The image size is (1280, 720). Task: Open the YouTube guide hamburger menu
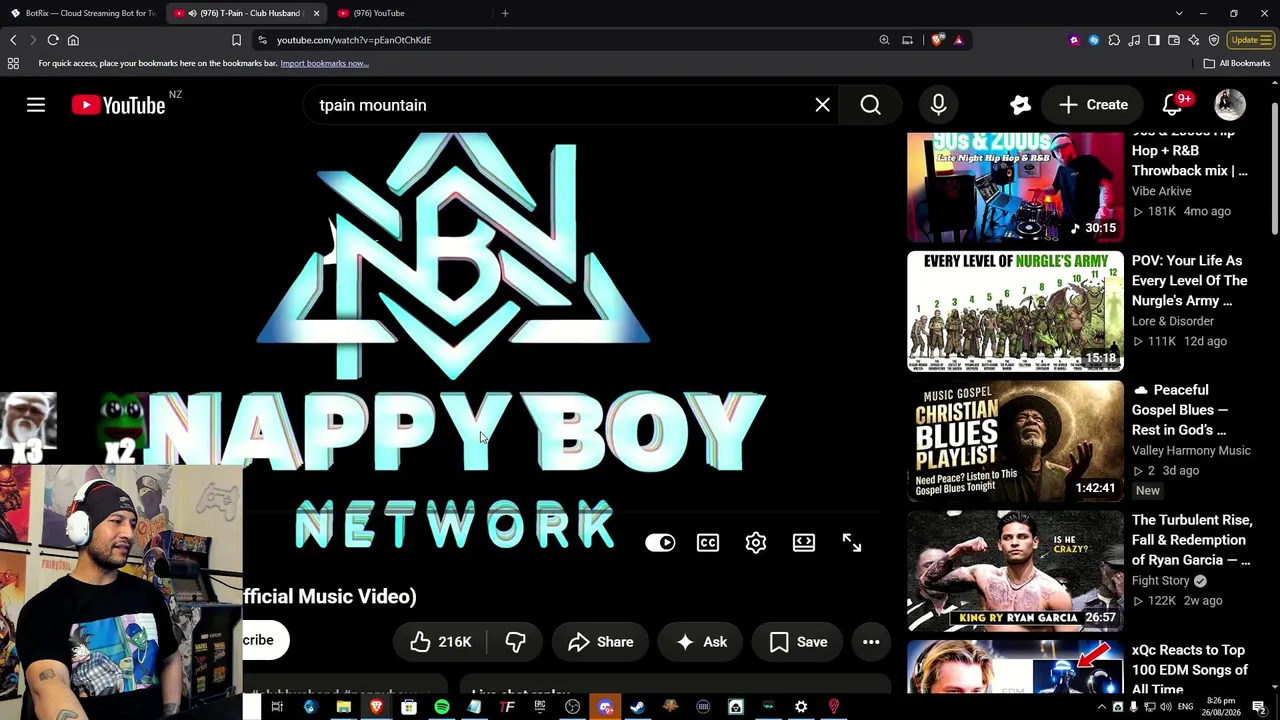coord(36,105)
